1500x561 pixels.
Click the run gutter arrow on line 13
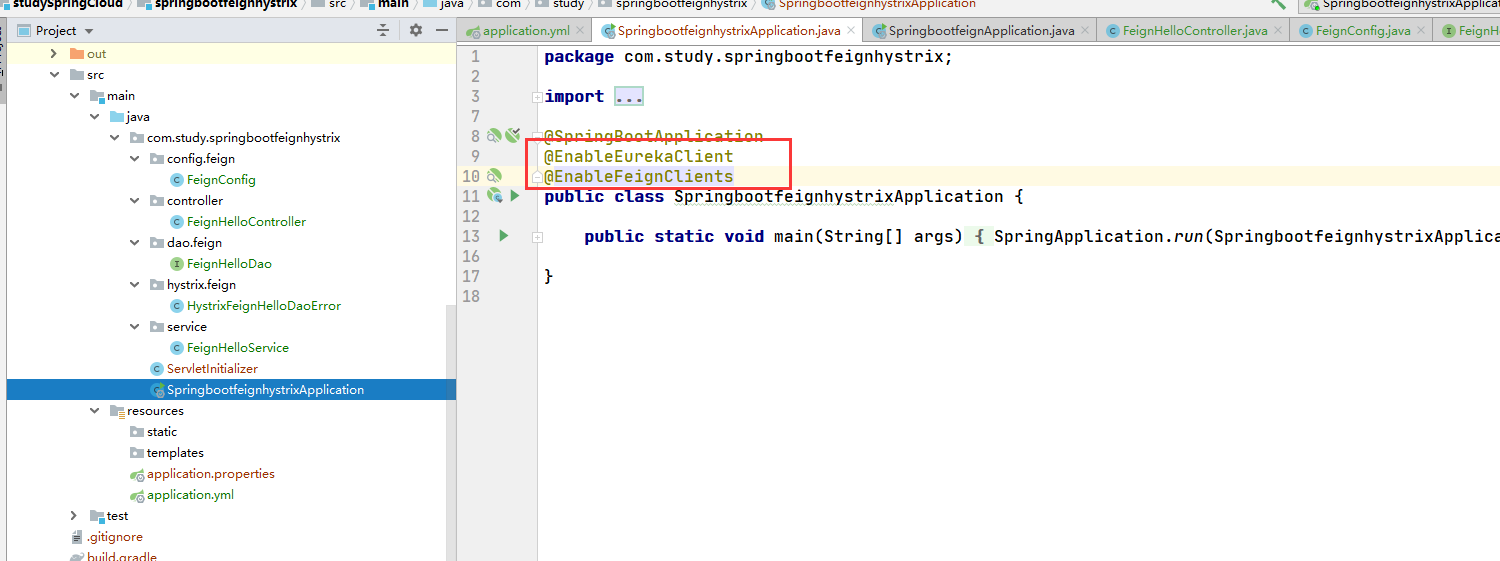coord(503,236)
